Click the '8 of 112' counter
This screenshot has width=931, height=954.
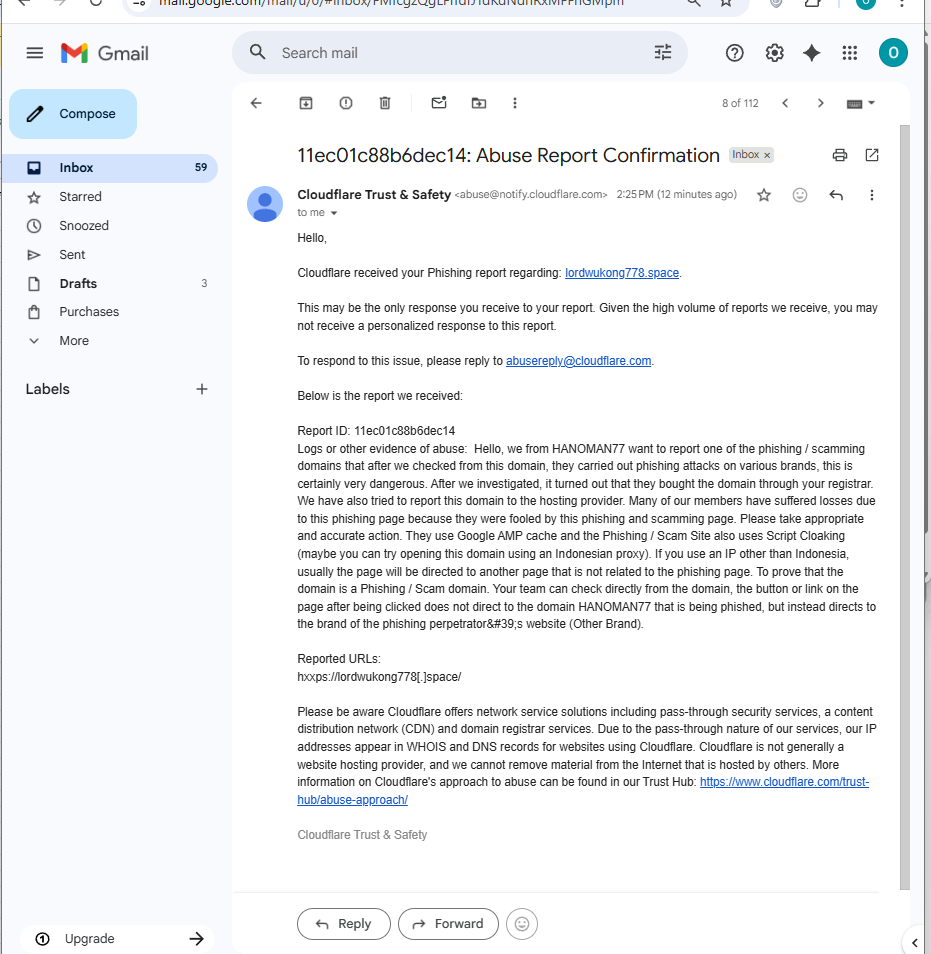coord(740,103)
